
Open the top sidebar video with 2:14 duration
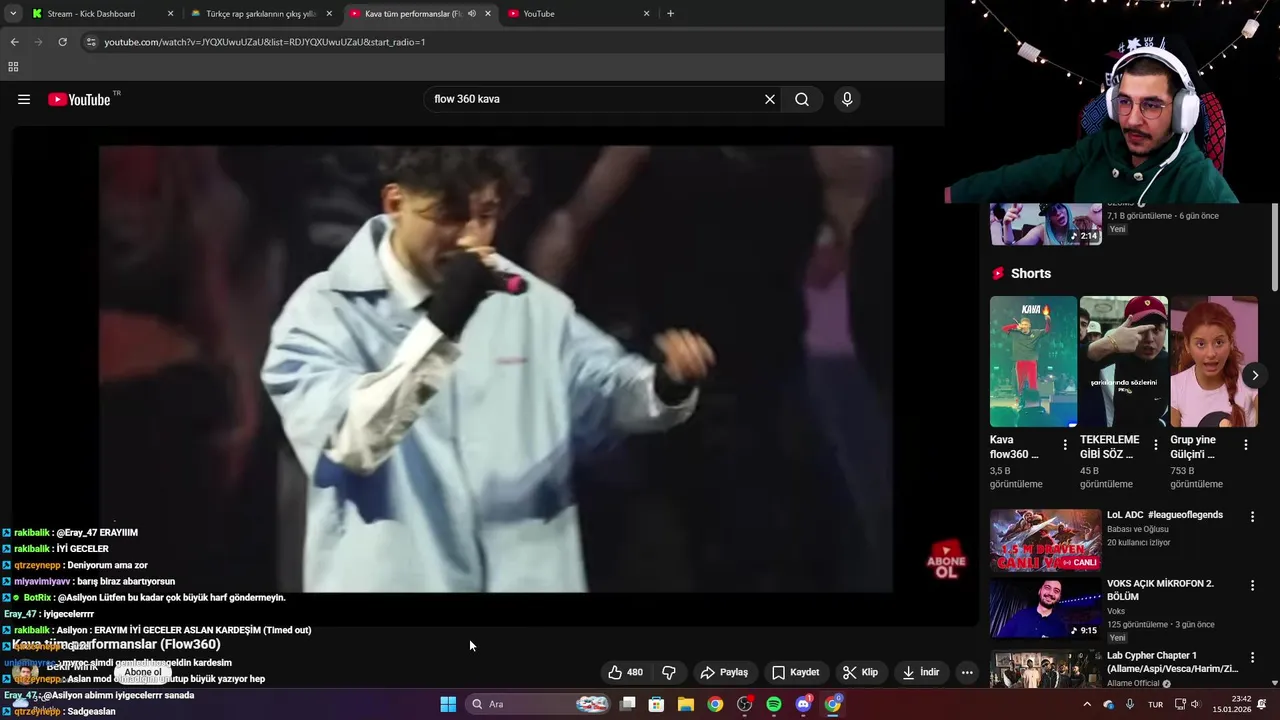(1045, 223)
